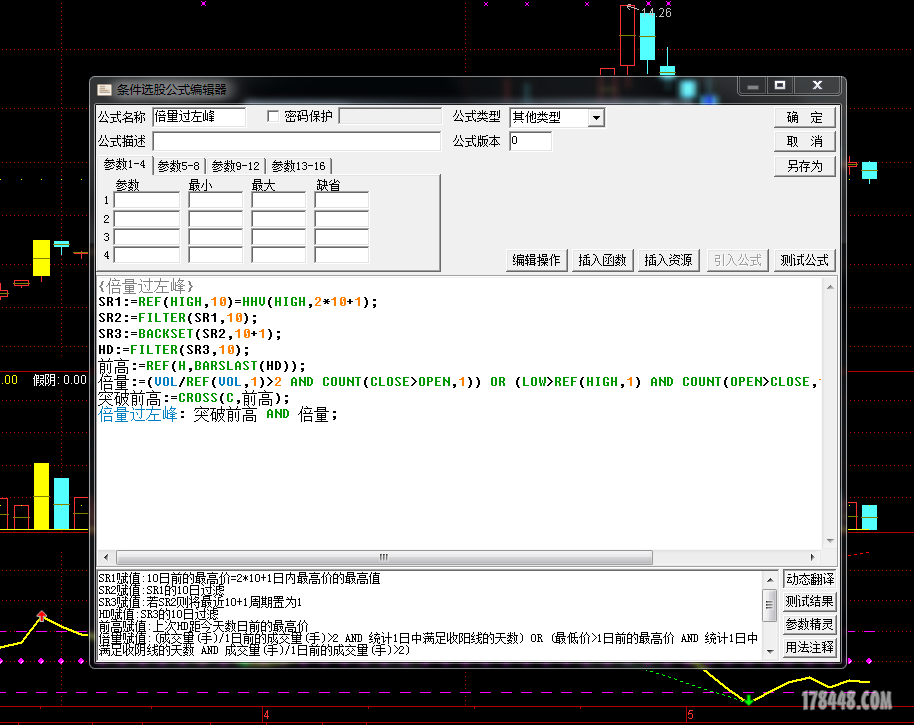Click parameter 1 name field
The image size is (914, 725).
[147, 200]
